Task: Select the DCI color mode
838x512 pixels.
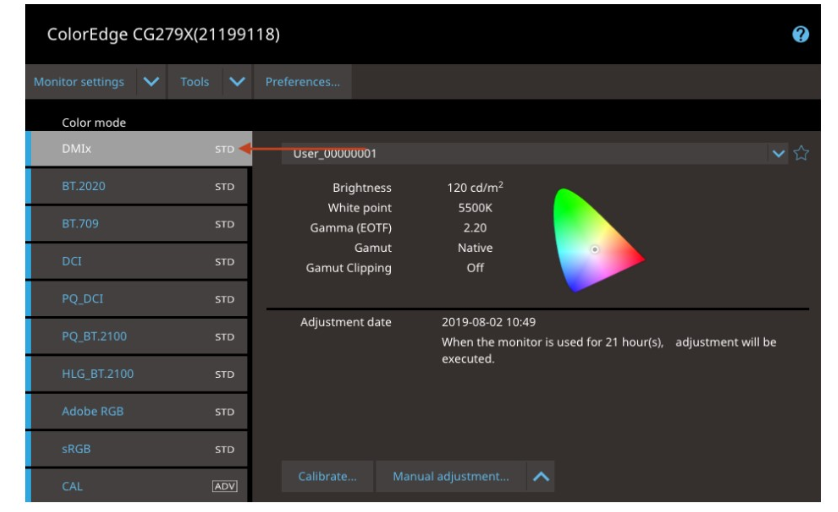Action: coord(137,261)
